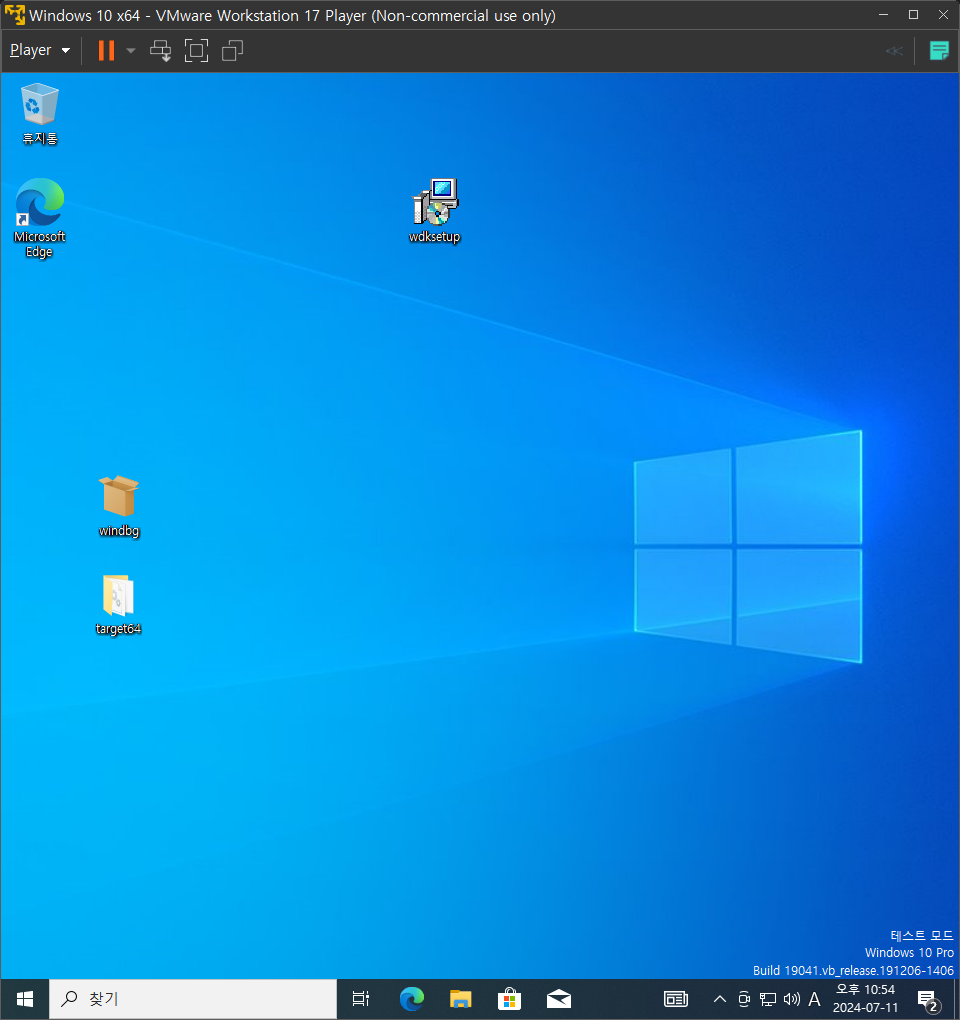Open the Mail app from the taskbar
This screenshot has height=1020, width=960.
pos(559,999)
